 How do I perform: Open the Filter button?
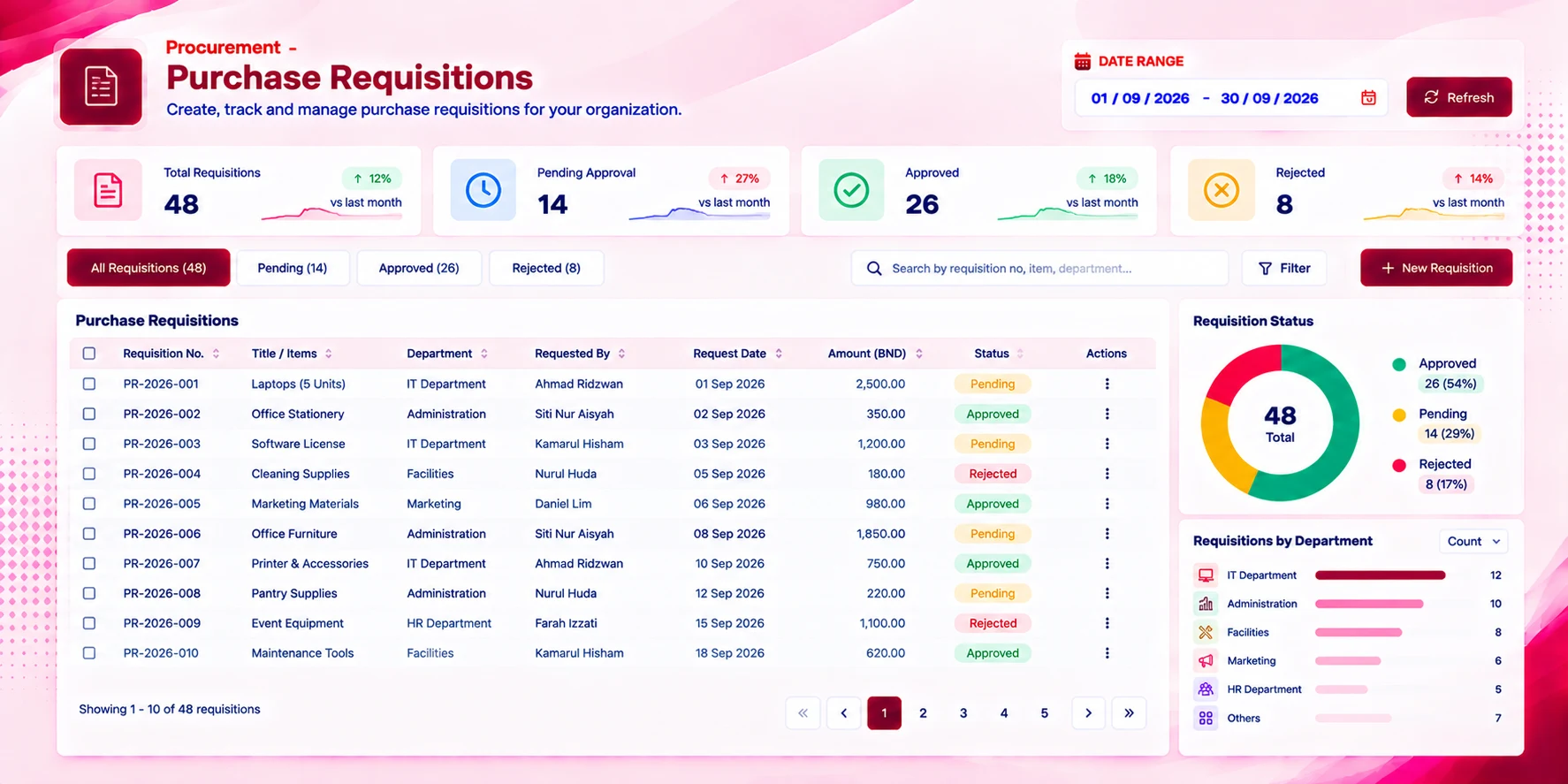click(1284, 268)
